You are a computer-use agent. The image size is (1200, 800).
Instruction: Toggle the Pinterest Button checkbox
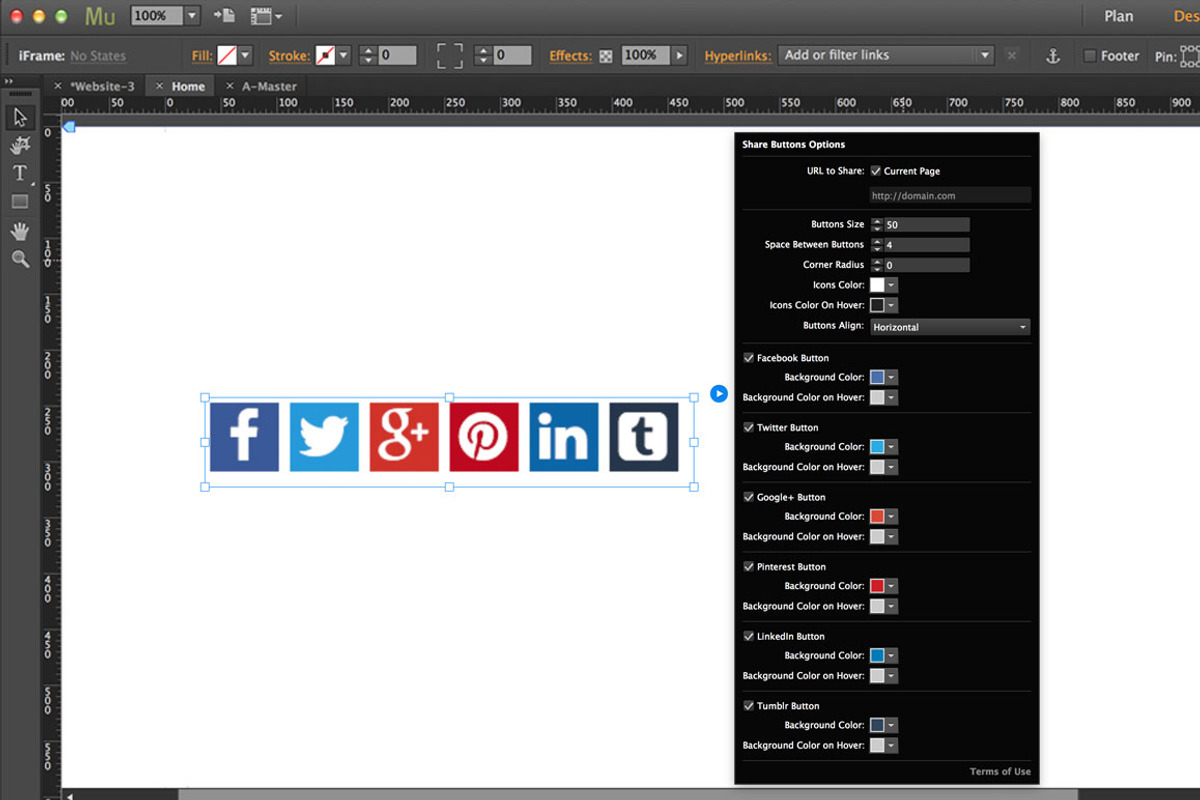point(749,566)
